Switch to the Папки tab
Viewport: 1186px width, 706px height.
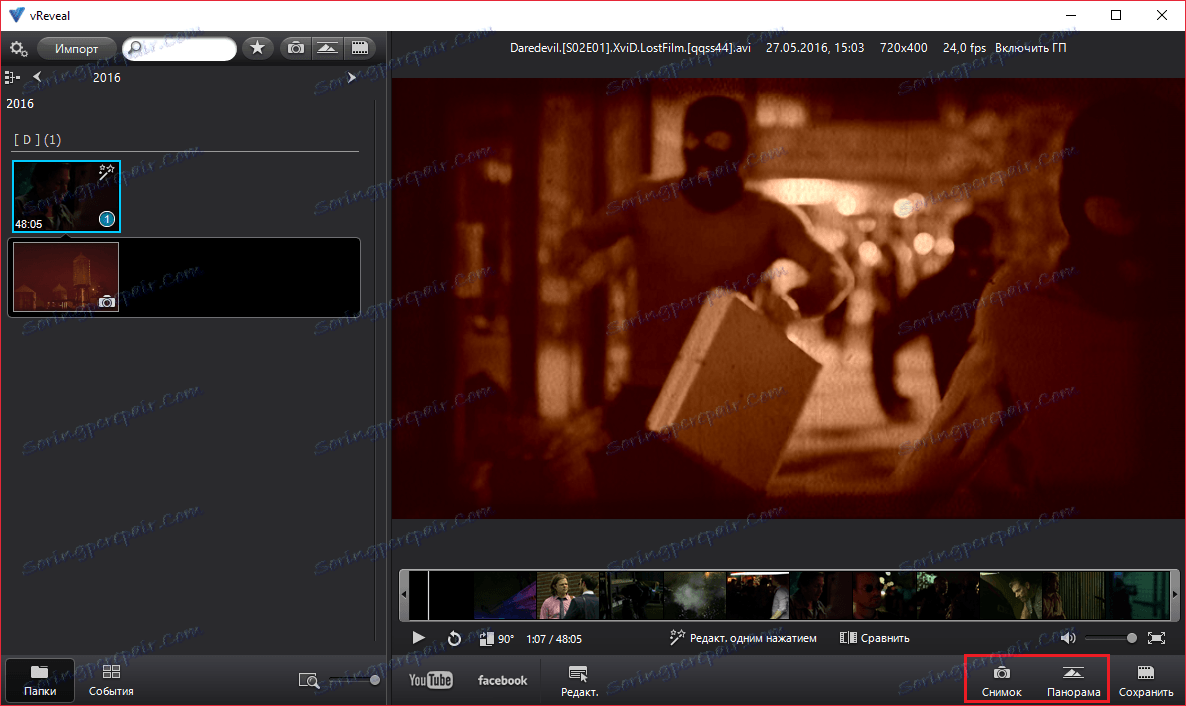coord(39,680)
